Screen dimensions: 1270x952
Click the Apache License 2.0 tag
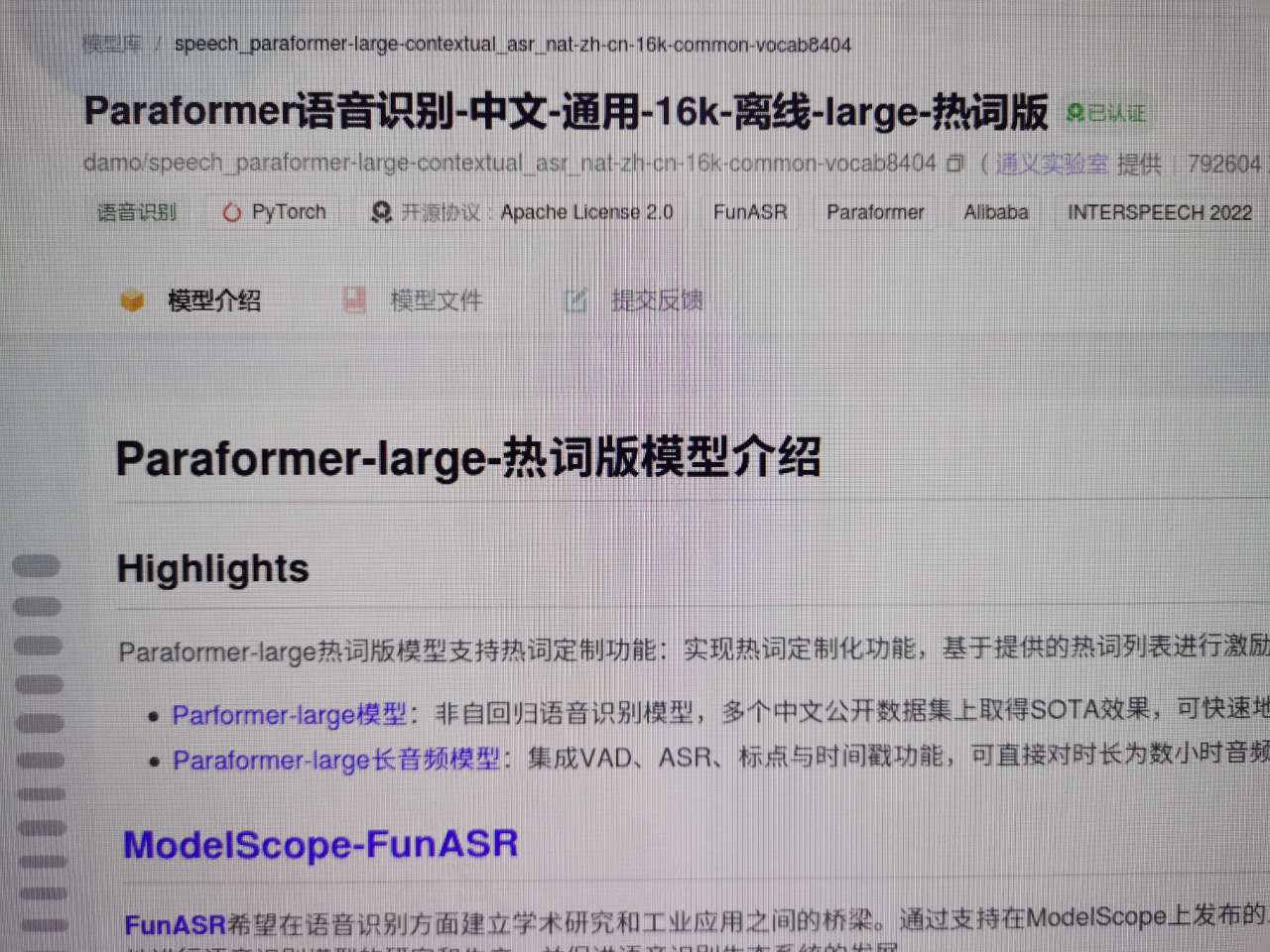(x=586, y=212)
